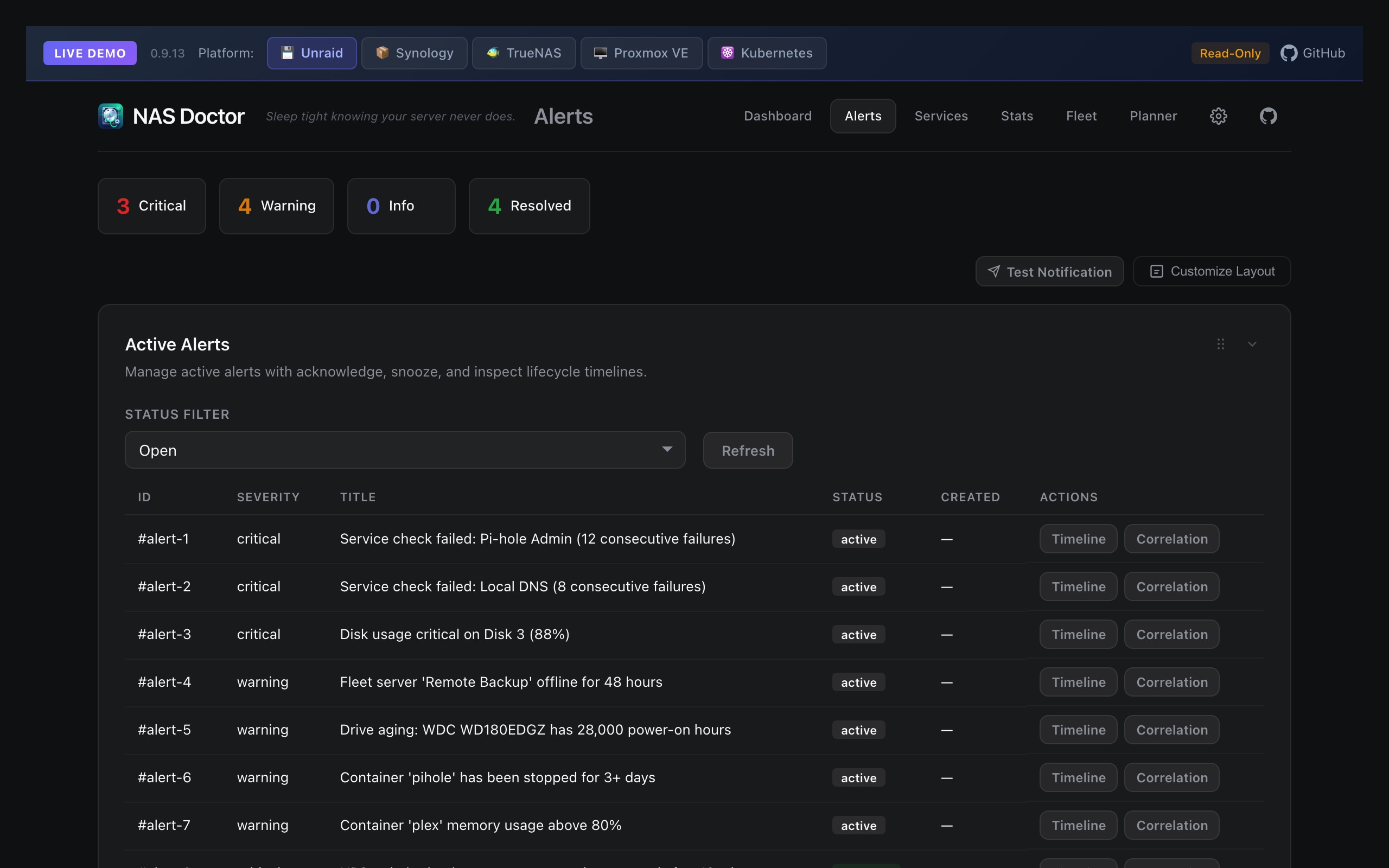Open Correlation for alert-4 Remote Backup offline
The width and height of the screenshot is (1389, 868).
(x=1171, y=681)
